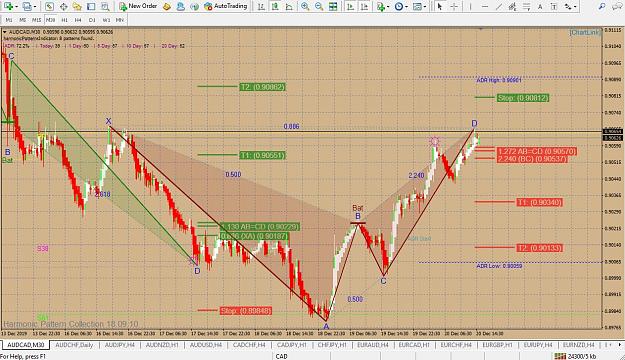
Task: Click the T2: (0.90862) green label
Action: [x=263, y=87]
